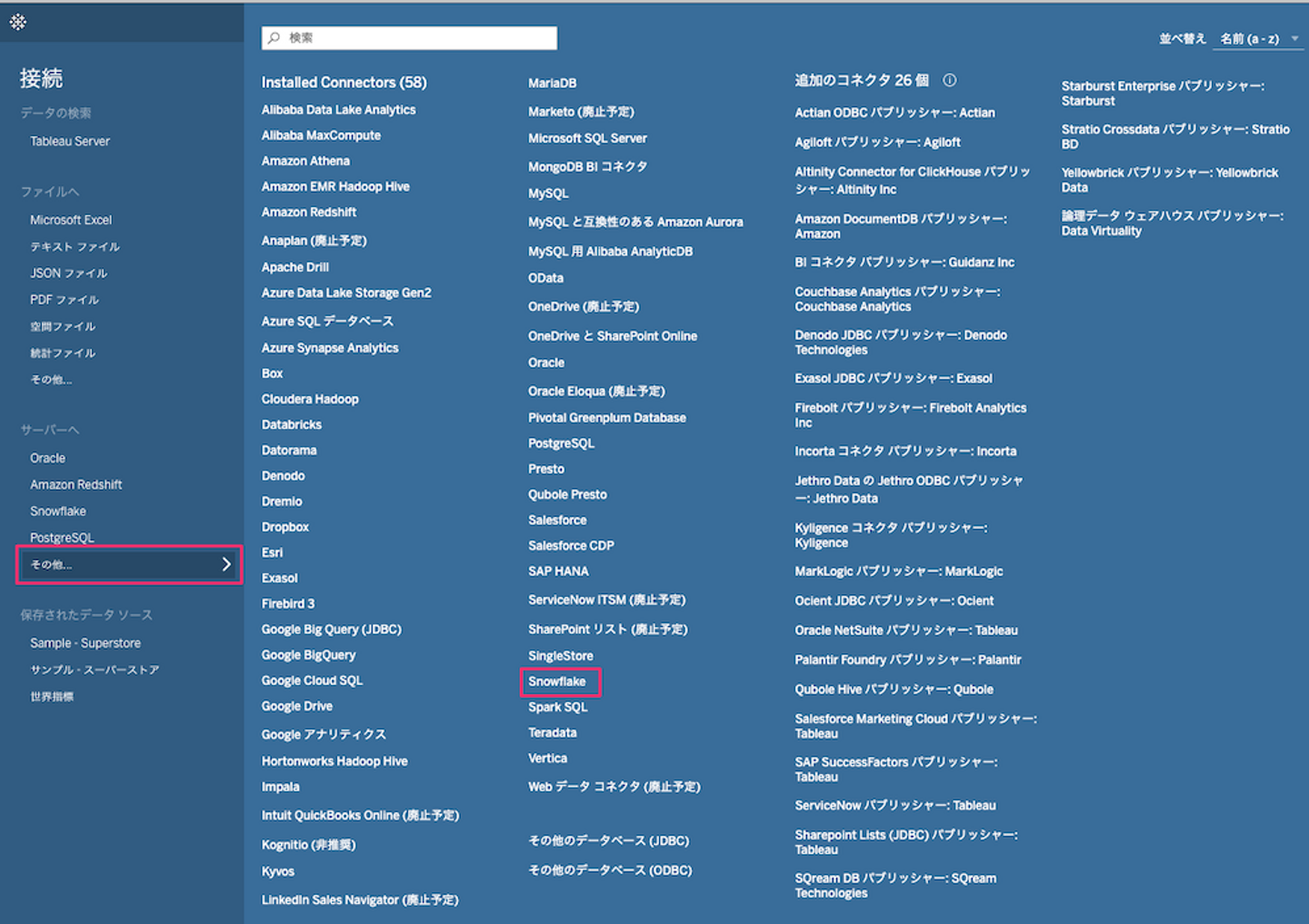Choose Amazon EMR Hadoop Hive connector
Viewport: 1309px width, 924px height.
click(335, 186)
